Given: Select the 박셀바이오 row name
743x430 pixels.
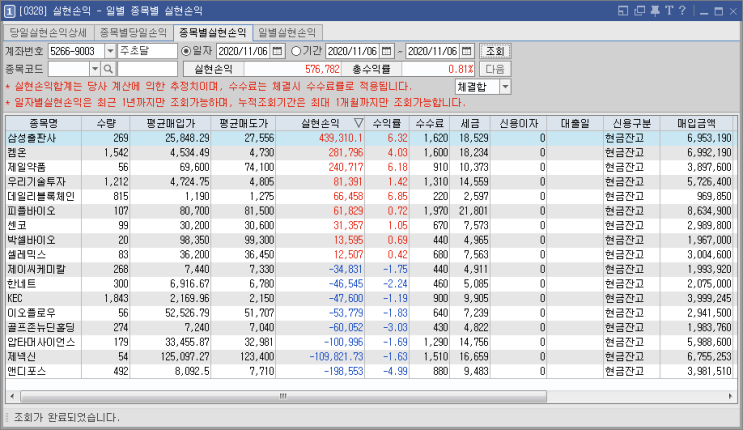Looking at the screenshot, I should click(x=31, y=240).
